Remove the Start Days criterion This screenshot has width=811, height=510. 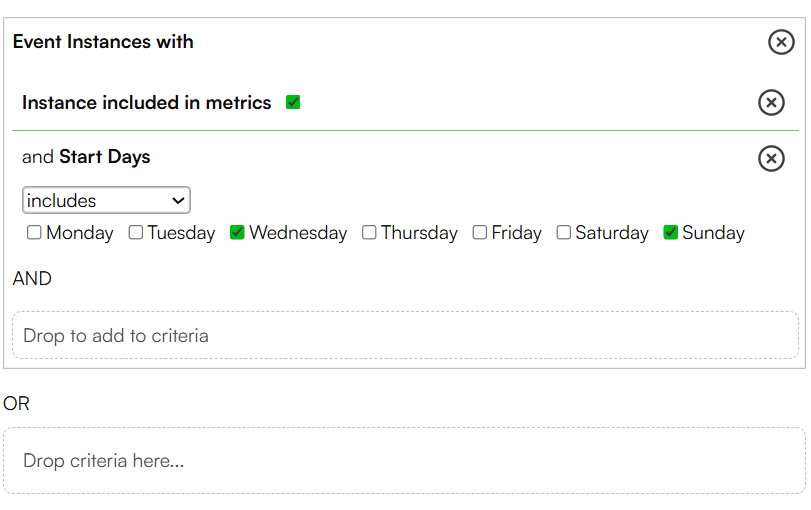(771, 158)
